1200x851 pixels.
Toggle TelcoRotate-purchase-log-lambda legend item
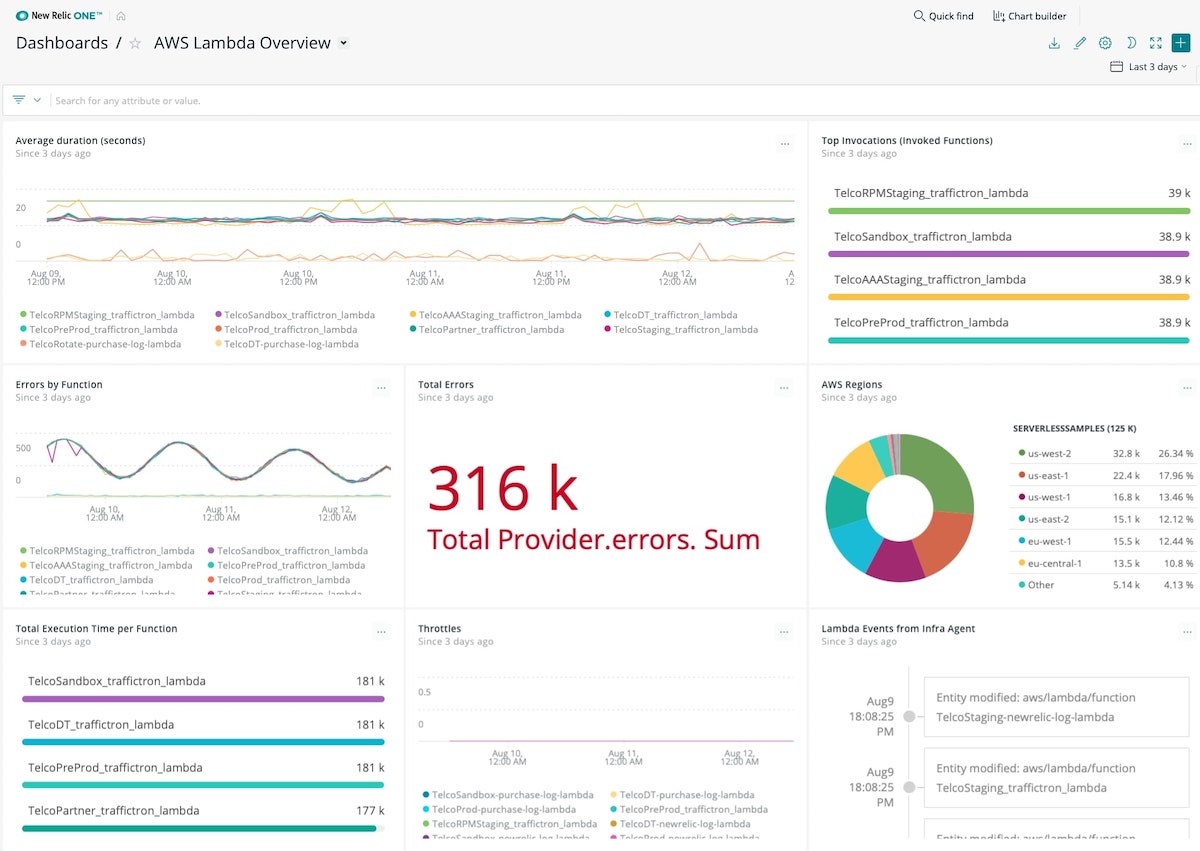click(x=100, y=344)
